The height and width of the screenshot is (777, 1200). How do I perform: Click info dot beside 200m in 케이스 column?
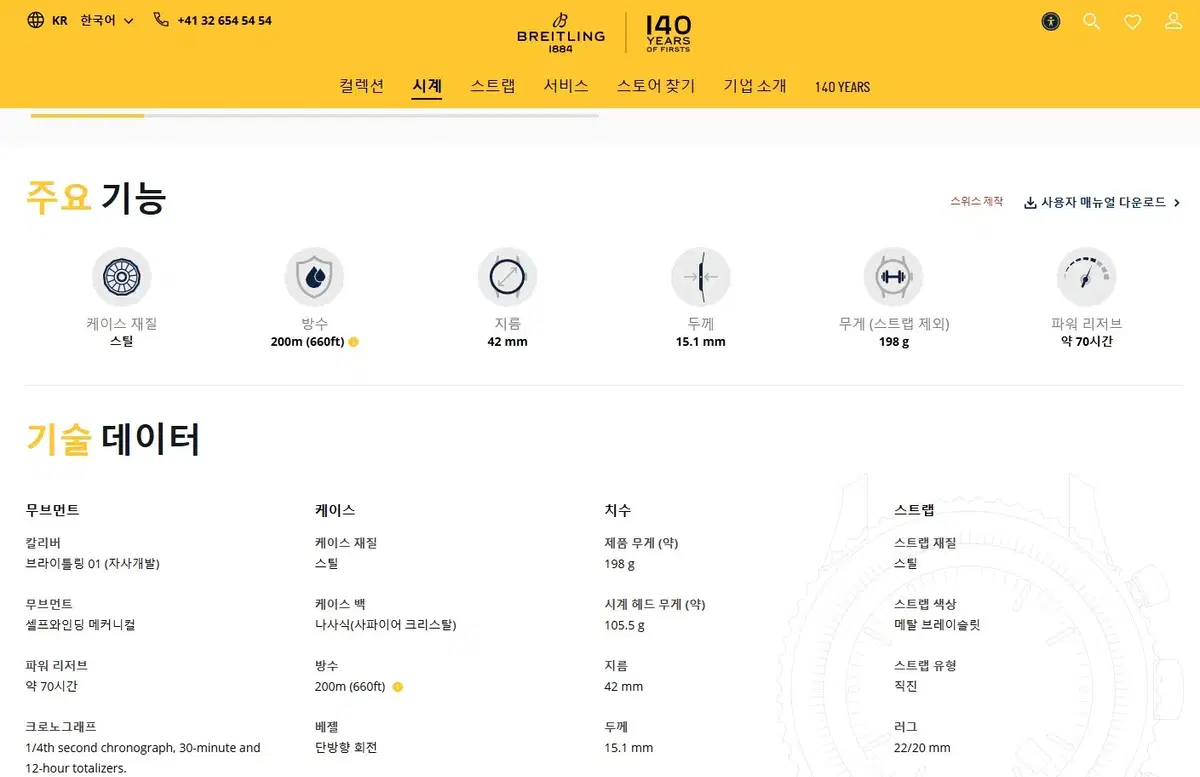coord(397,687)
